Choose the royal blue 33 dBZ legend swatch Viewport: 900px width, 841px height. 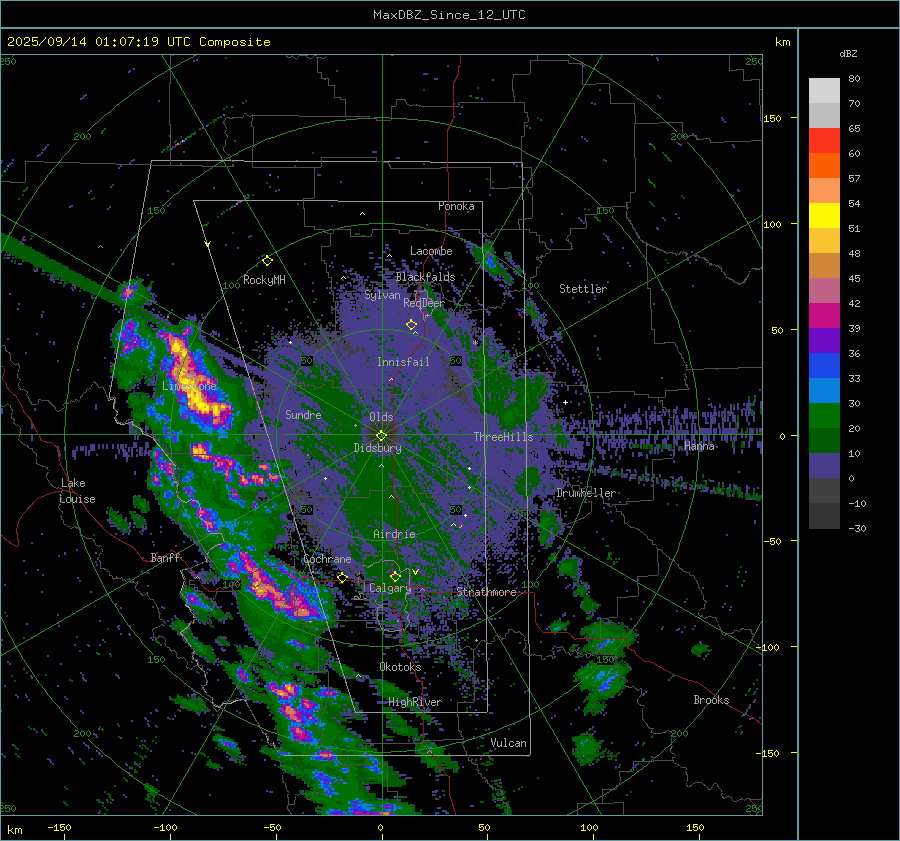[824, 366]
